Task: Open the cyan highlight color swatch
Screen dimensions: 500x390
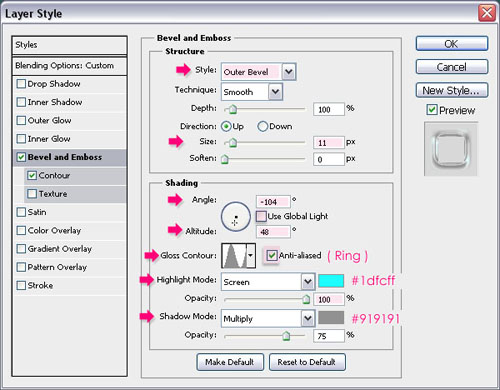Action: 331,281
